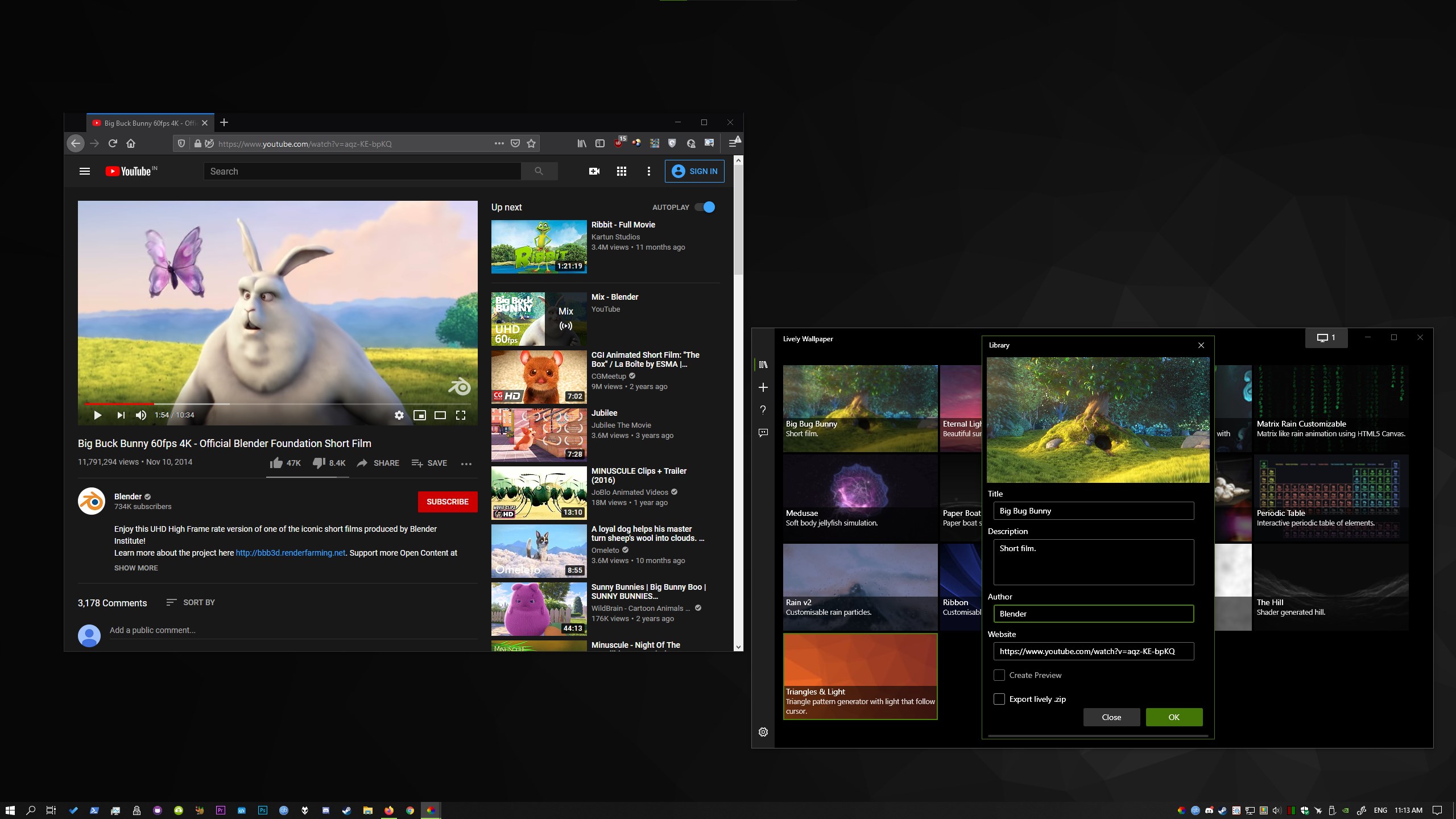Image resolution: width=1456 pixels, height=819 pixels.
Task: Open the feedback icon in Lively sidebar
Action: click(763, 432)
